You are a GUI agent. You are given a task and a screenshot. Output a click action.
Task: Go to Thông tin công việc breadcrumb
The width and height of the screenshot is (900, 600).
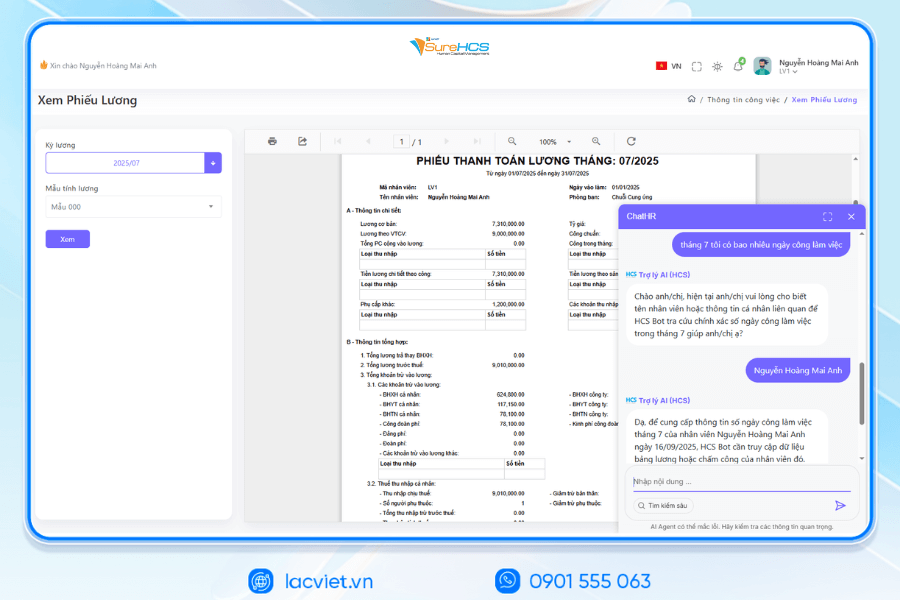tap(744, 100)
